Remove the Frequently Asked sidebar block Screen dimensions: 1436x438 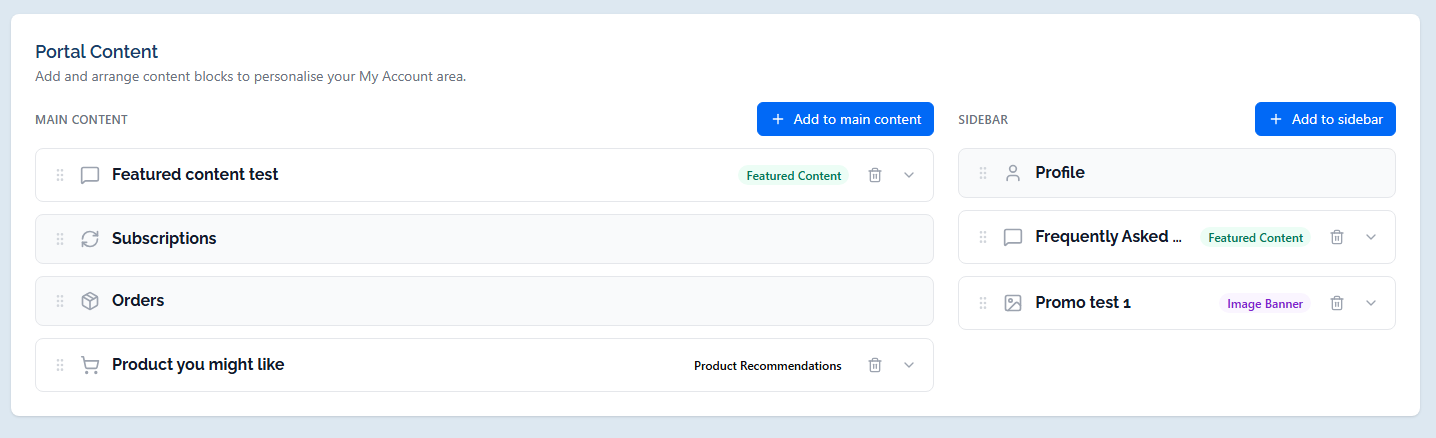[1337, 237]
